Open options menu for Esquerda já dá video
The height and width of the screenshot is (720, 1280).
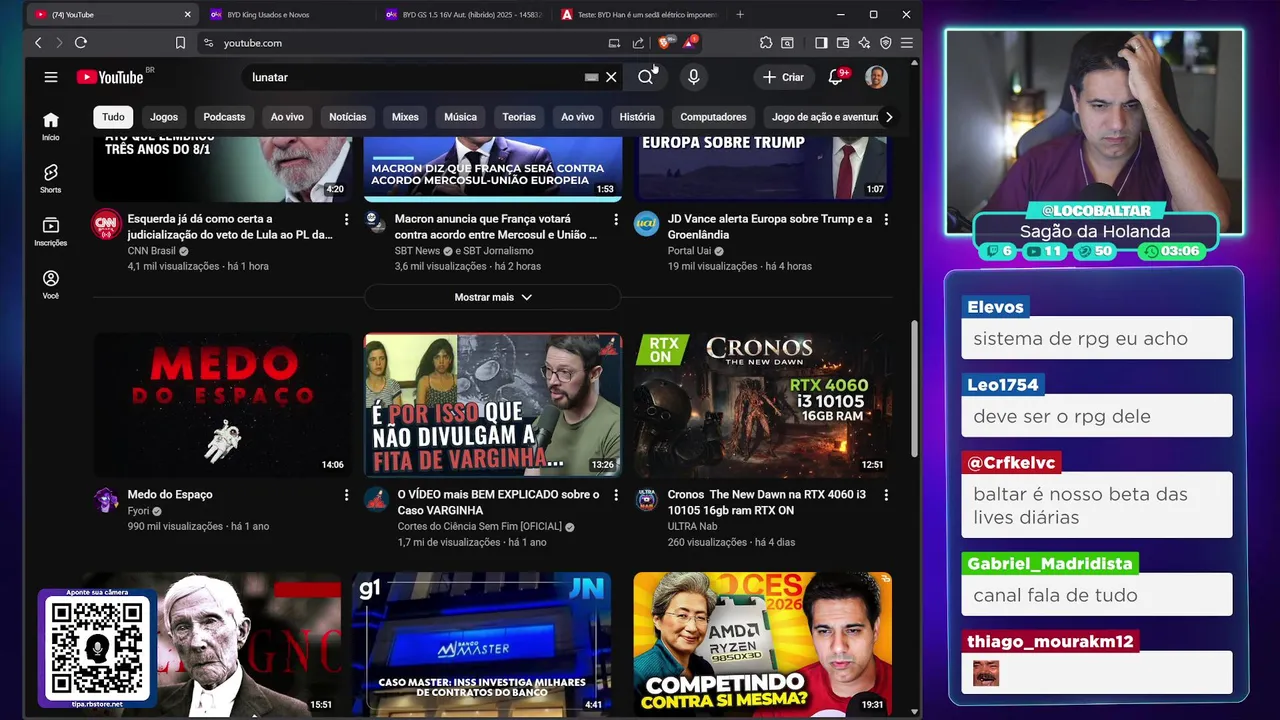pyautogui.click(x=347, y=219)
